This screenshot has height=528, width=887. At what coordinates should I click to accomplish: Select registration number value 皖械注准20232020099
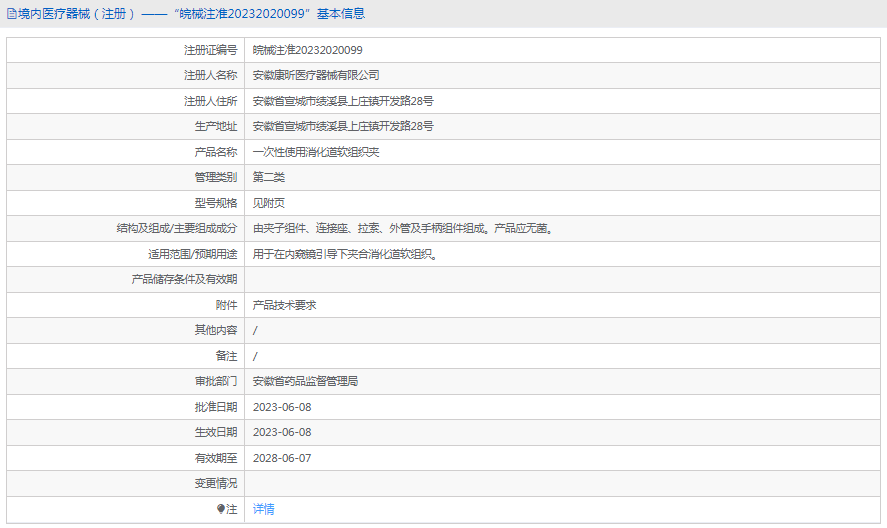tap(308, 50)
